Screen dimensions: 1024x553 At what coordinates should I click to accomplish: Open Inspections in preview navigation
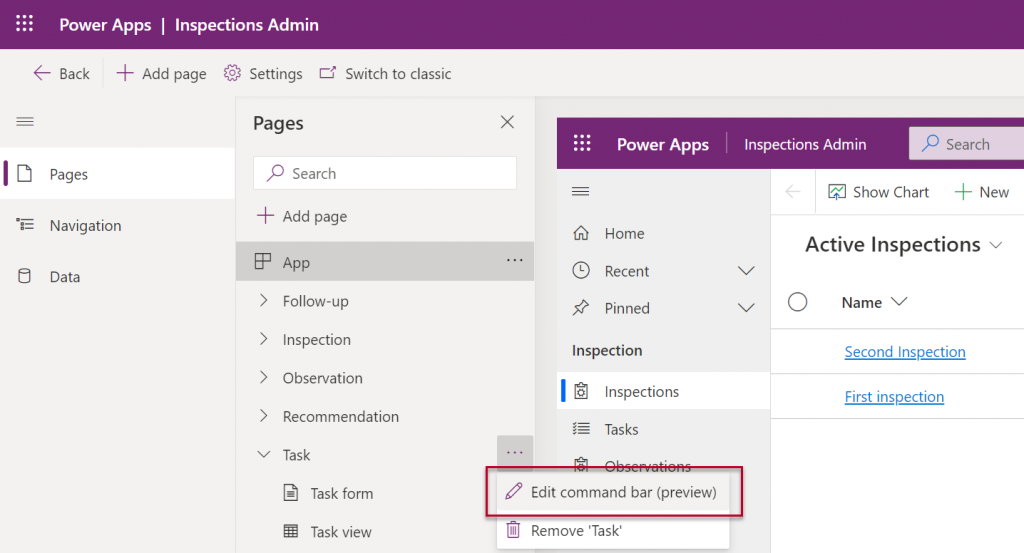pos(664,391)
